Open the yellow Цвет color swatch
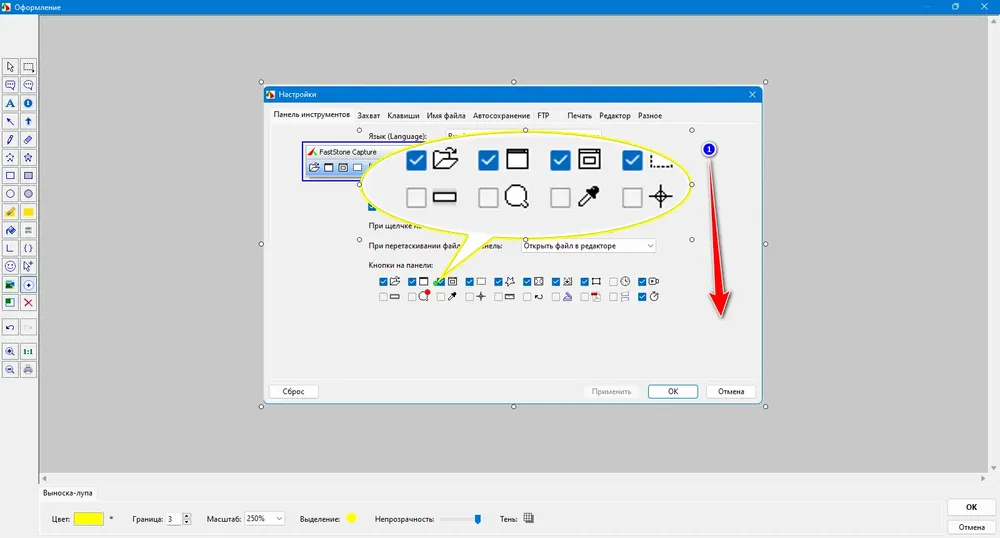 pyautogui.click(x=89, y=519)
